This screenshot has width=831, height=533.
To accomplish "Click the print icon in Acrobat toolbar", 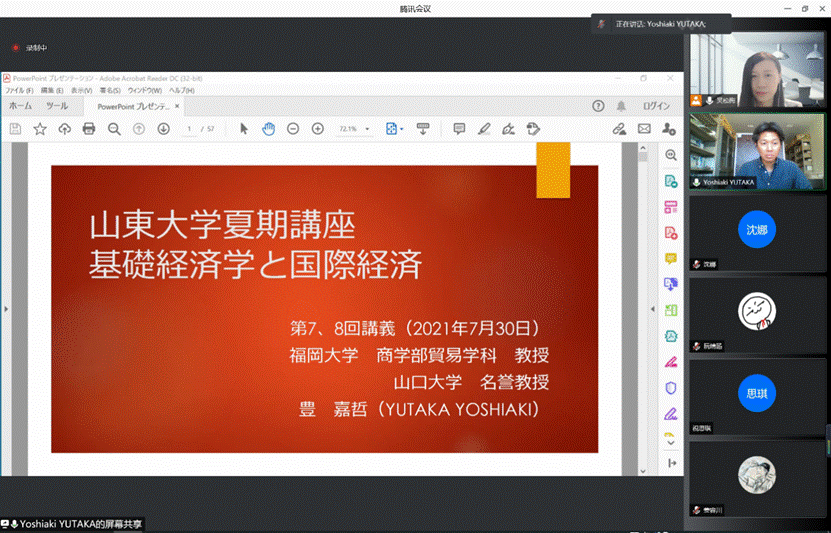I will point(89,129).
